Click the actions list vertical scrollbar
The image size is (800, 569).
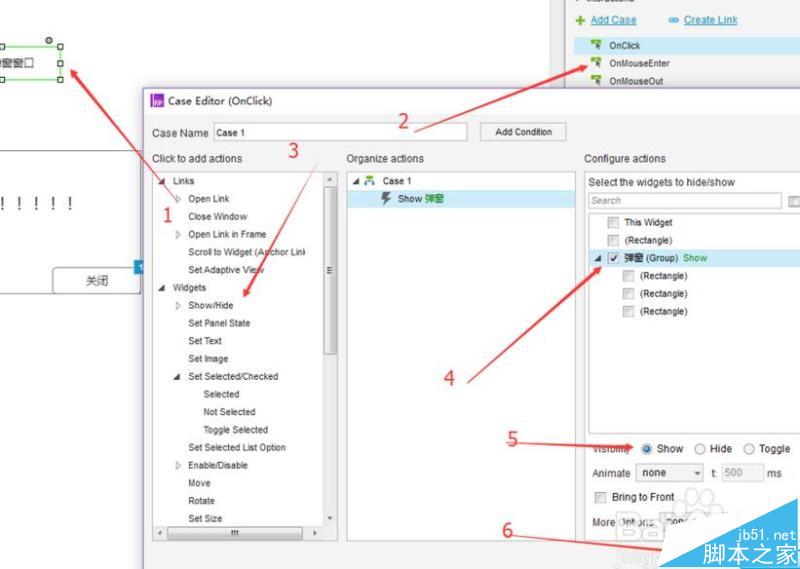click(330, 270)
